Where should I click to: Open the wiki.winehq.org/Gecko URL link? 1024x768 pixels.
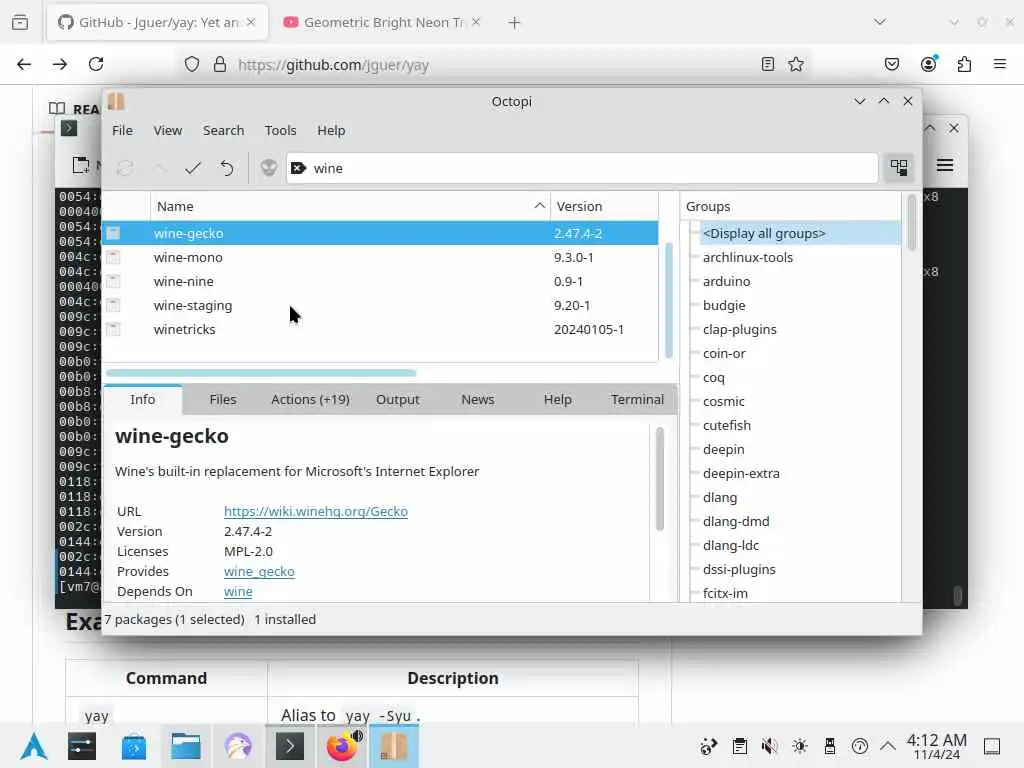click(315, 511)
